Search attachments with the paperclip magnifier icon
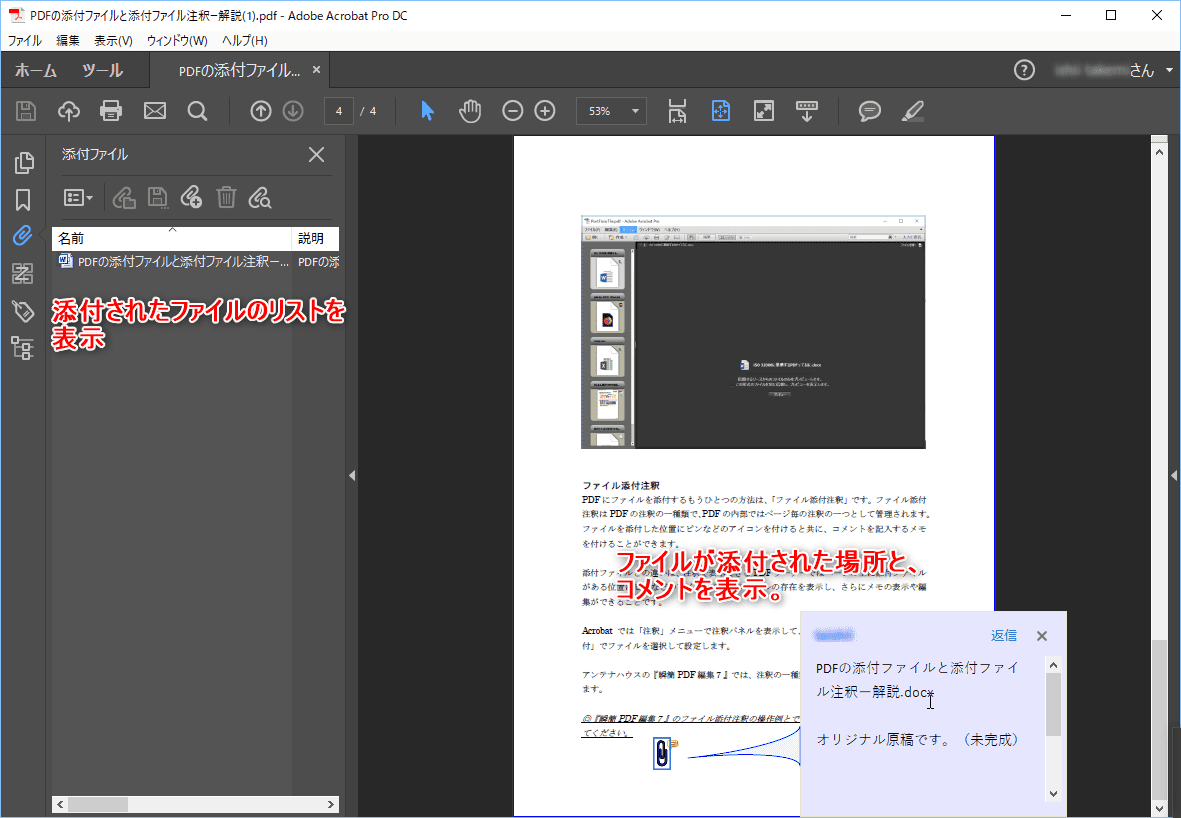This screenshot has width=1181, height=818. pyautogui.click(x=260, y=198)
